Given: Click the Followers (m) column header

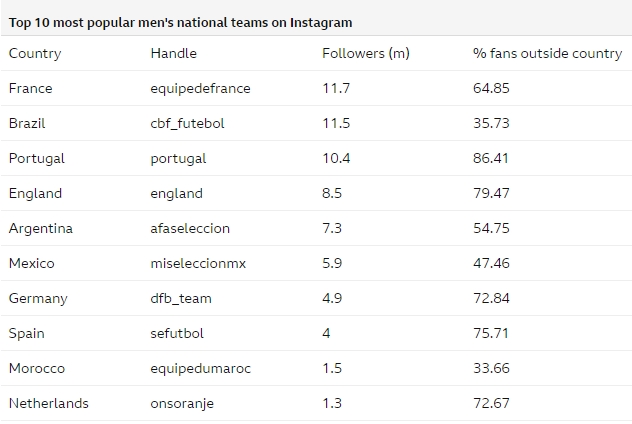Looking at the screenshot, I should point(365,53).
